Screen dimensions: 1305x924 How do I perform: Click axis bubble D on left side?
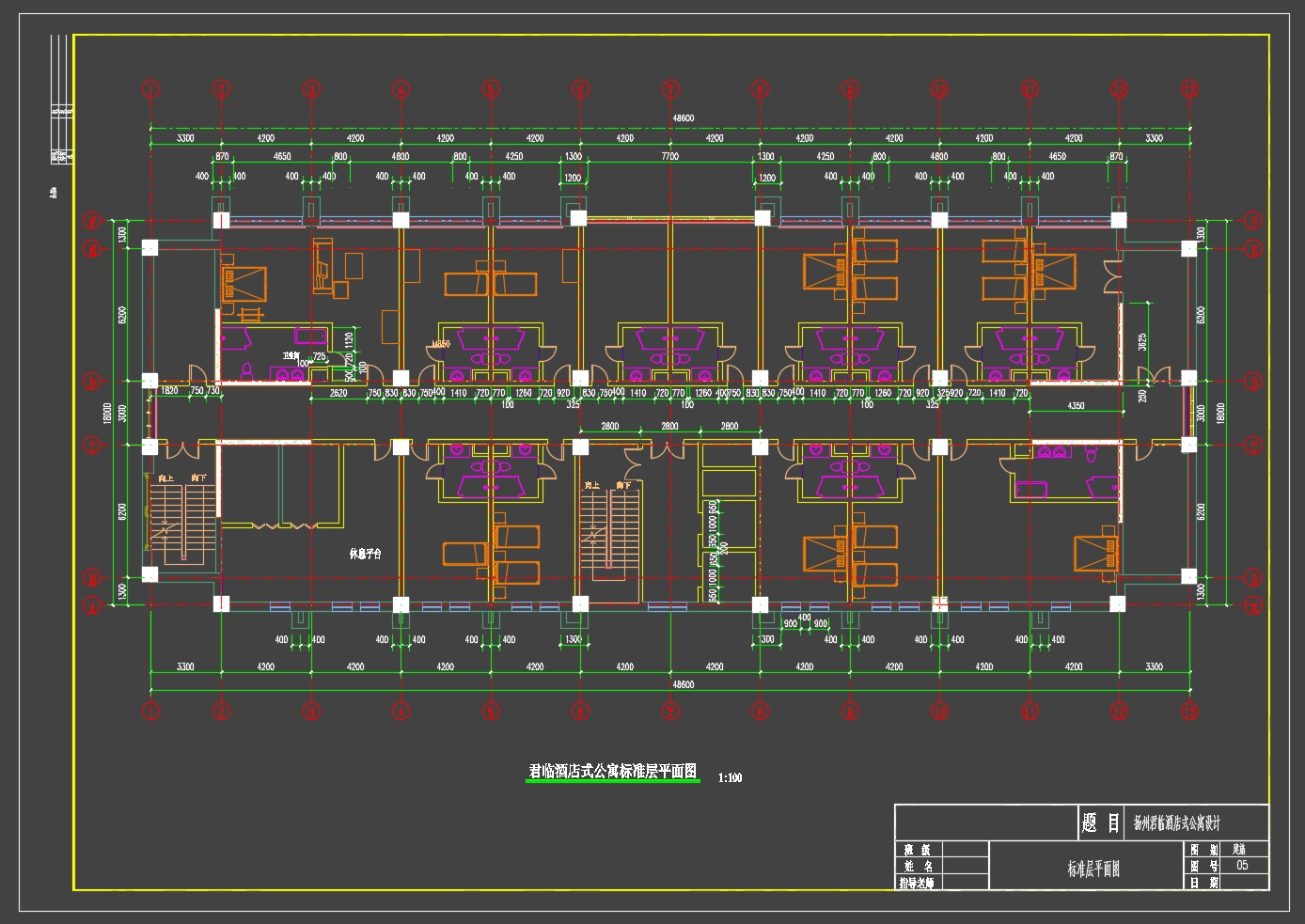coord(92,382)
